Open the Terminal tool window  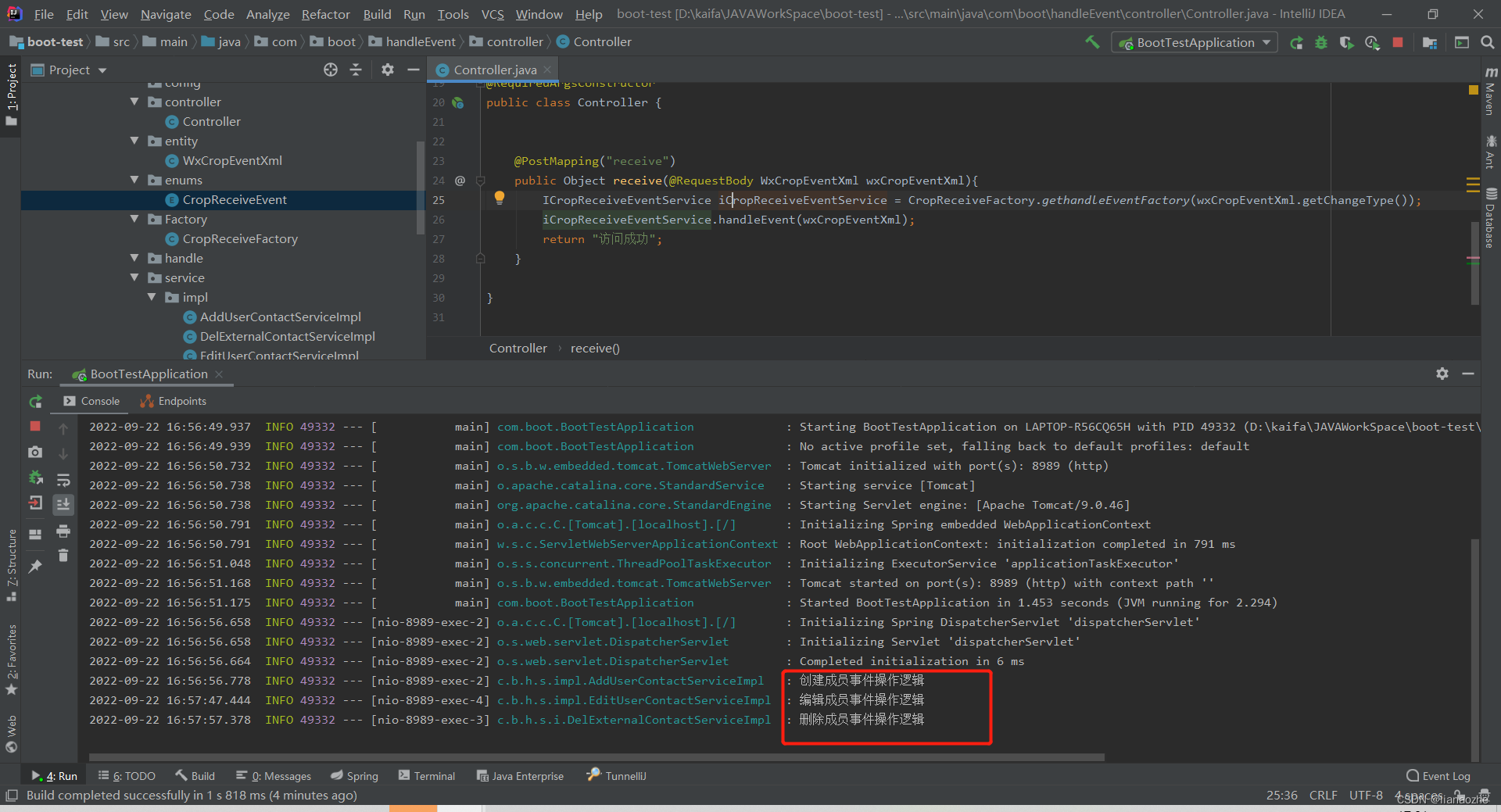click(427, 776)
